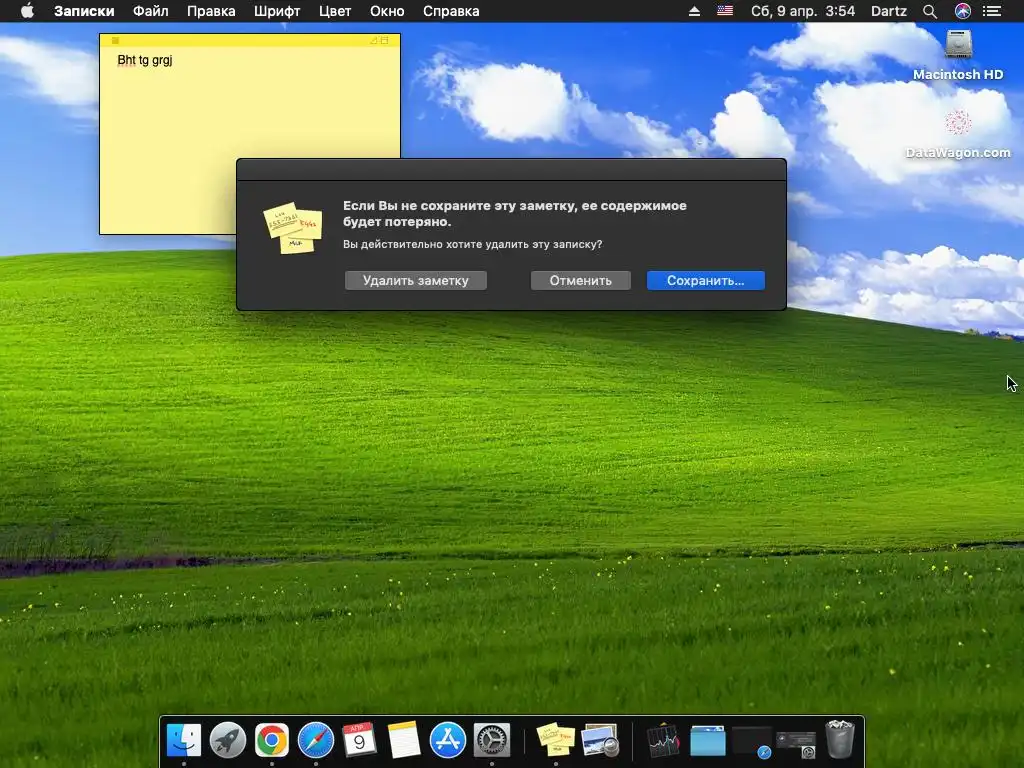Open the Notes app in Dock

(x=404, y=740)
